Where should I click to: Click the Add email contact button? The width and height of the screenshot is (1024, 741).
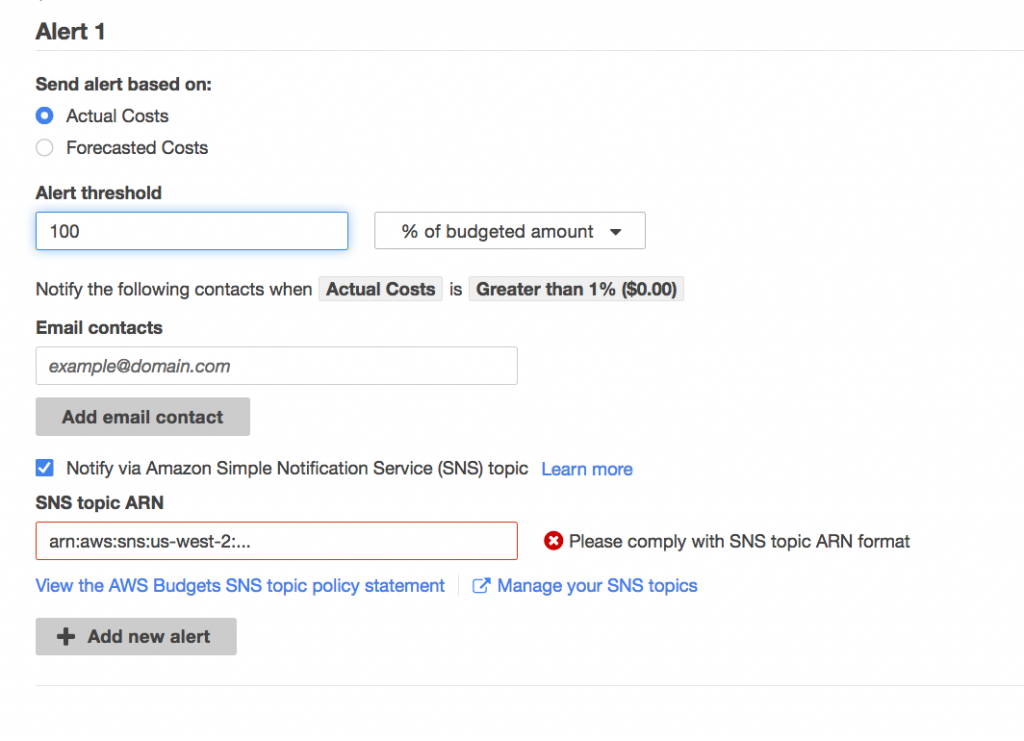(142, 416)
